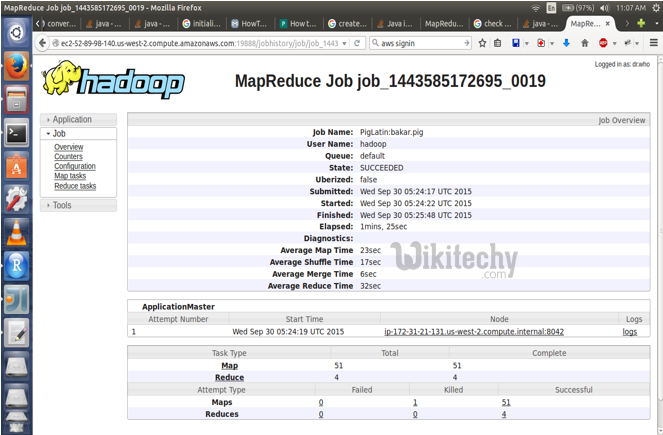Open the Map tasks link in sidebar
The width and height of the screenshot is (663, 435).
click(70, 176)
